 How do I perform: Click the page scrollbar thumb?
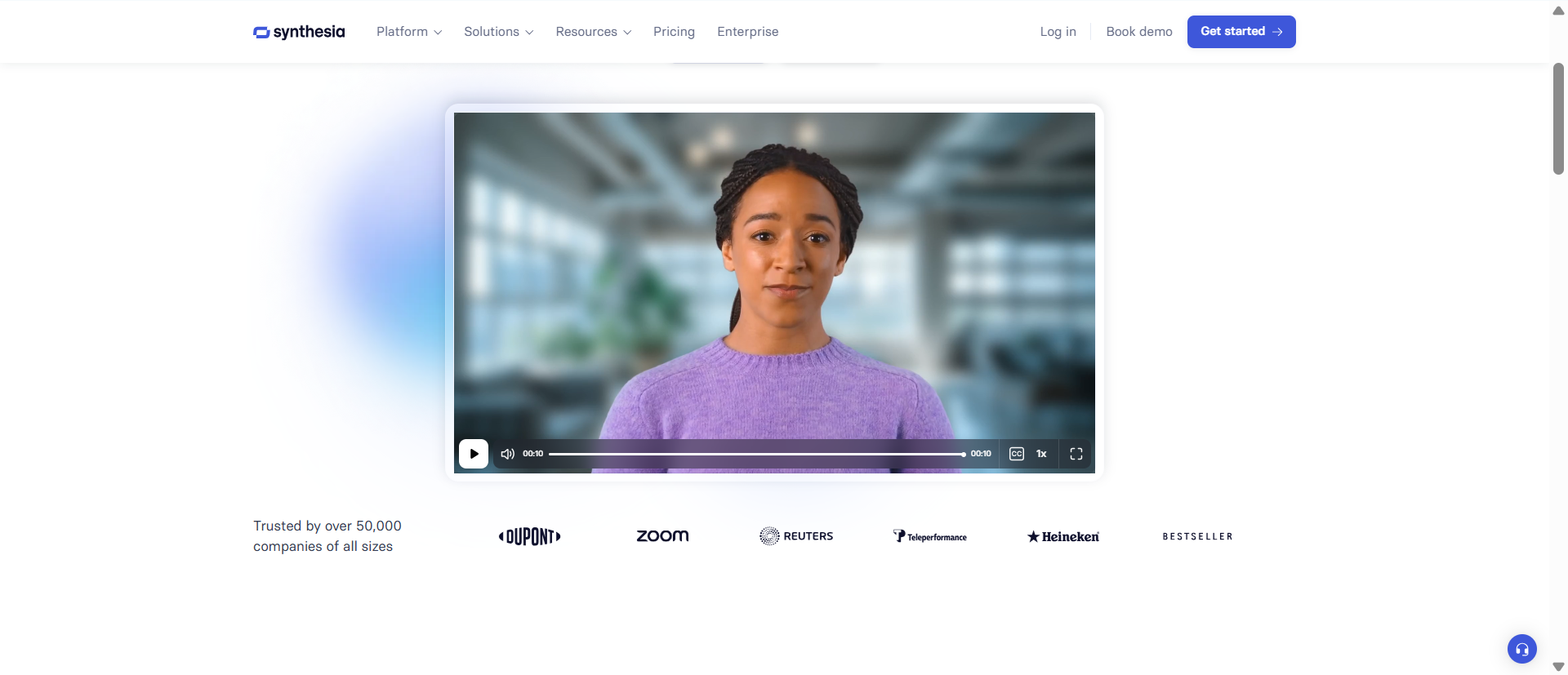click(x=1558, y=118)
